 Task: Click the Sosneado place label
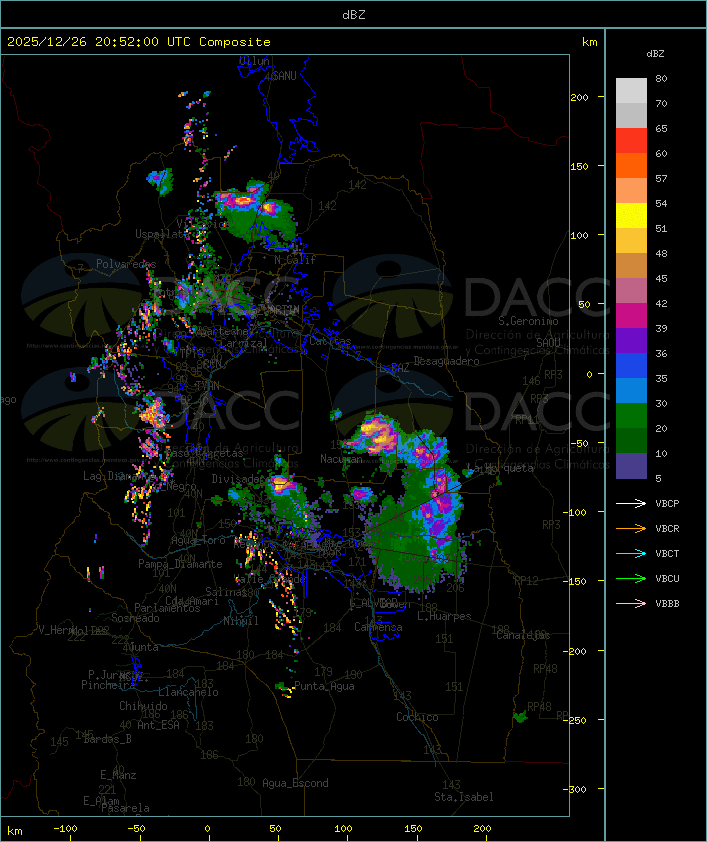[x=135, y=618]
